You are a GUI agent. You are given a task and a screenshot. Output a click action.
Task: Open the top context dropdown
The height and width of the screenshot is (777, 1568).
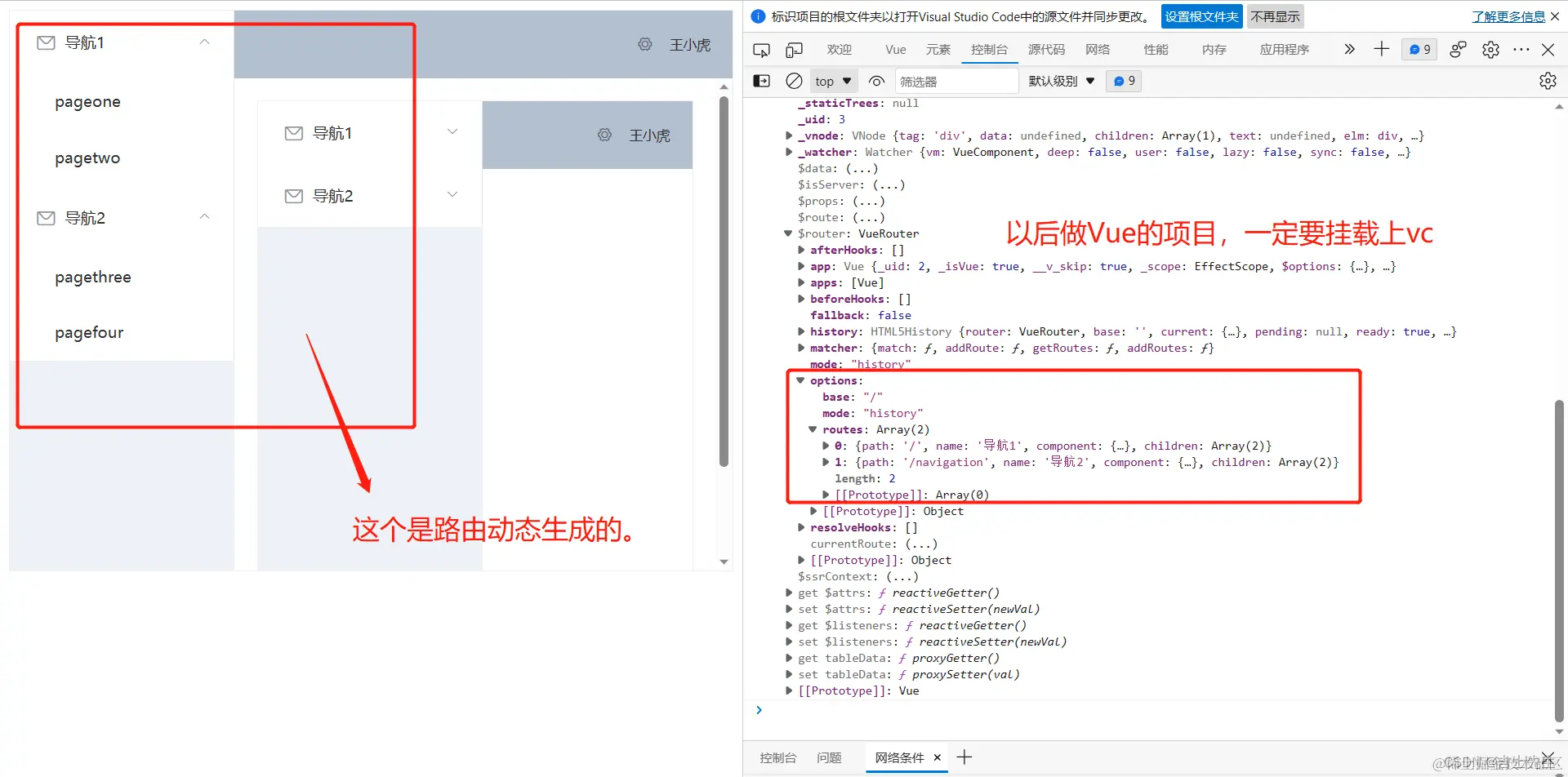833,81
